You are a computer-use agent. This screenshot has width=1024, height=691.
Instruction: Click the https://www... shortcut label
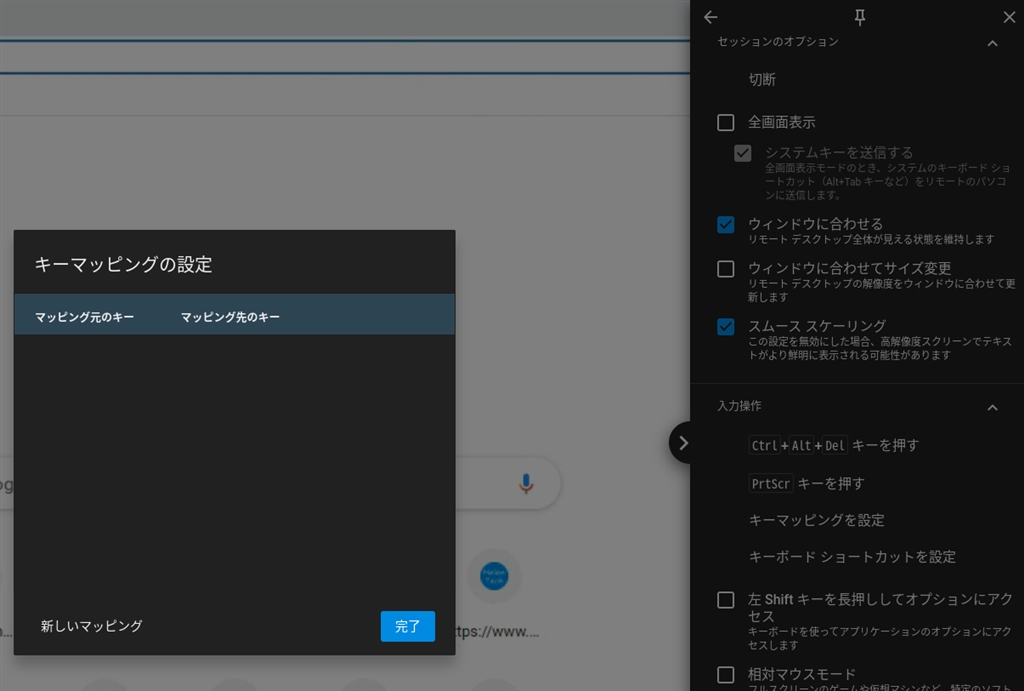click(496, 632)
